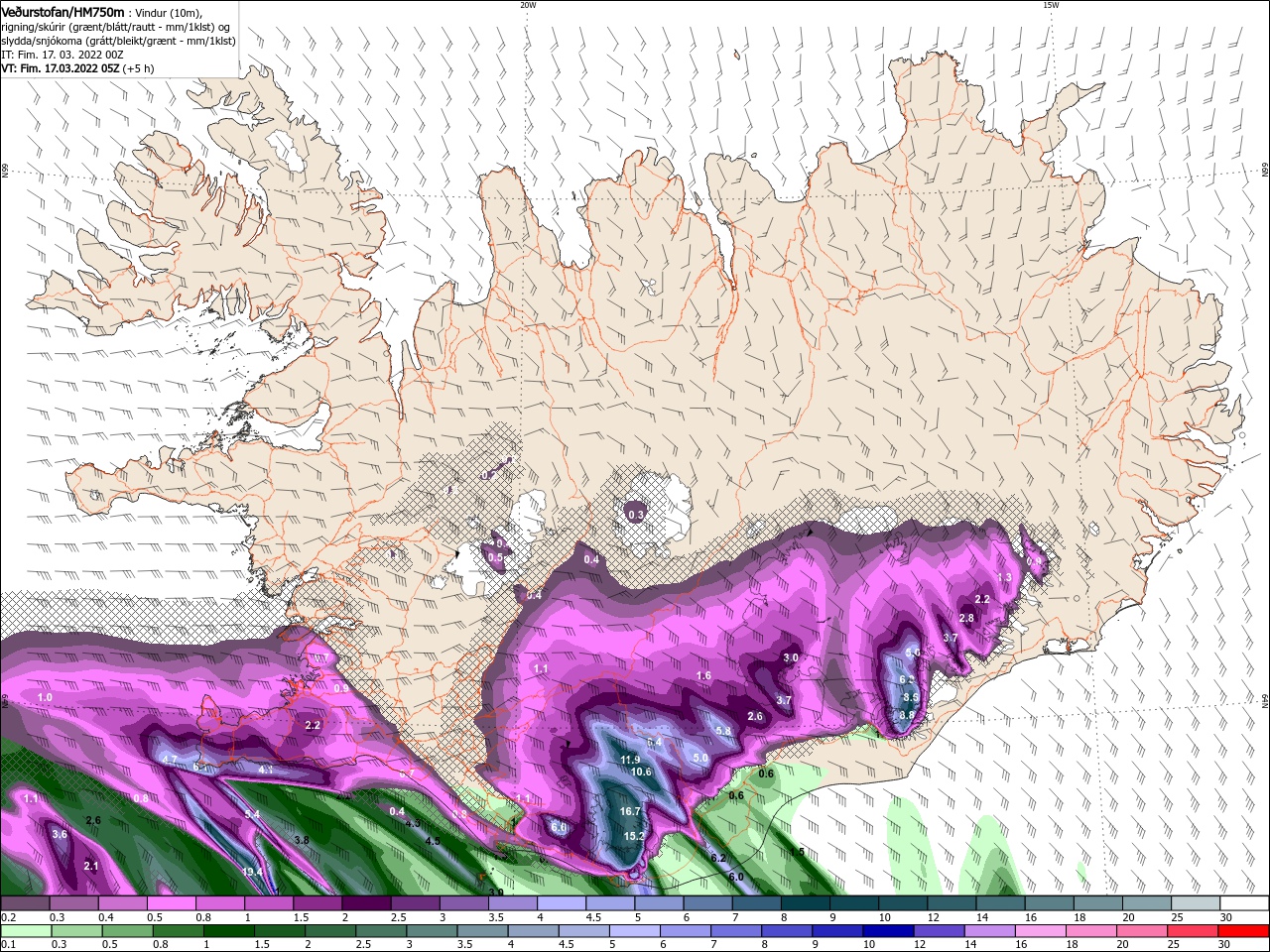Click the 2.8 precipitation value in the east
Image resolution: width=1270 pixels, height=952 pixels.
[x=966, y=618]
